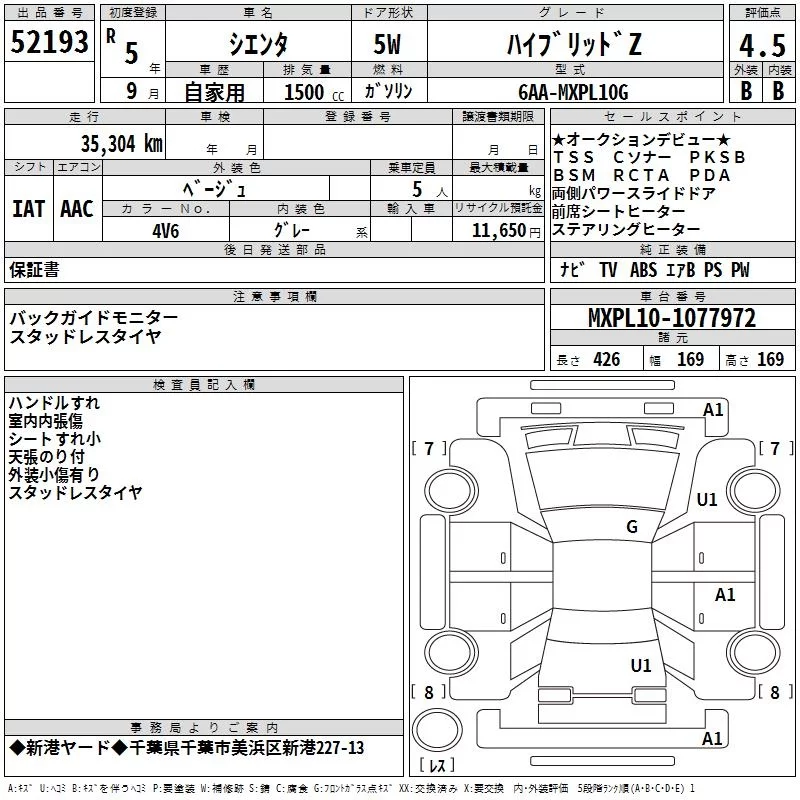Select shift type IAT
The width and height of the screenshot is (800, 800).
click(x=28, y=209)
